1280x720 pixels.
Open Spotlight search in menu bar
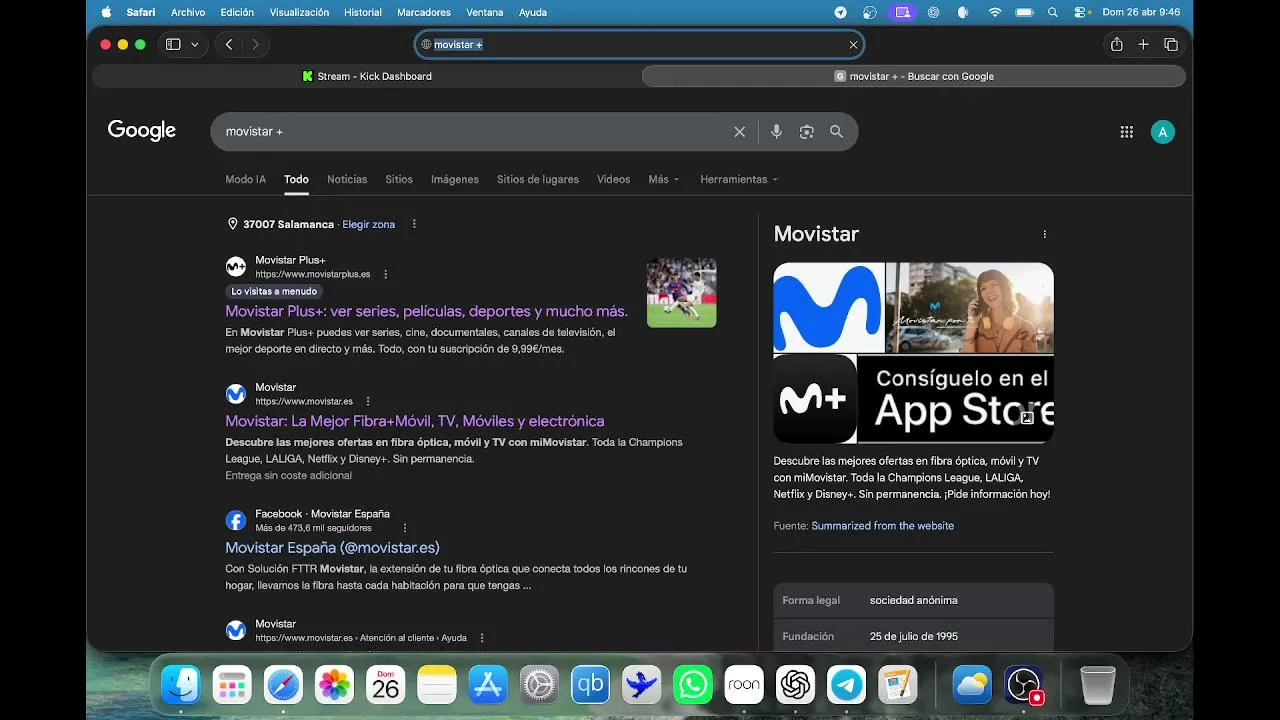coord(1053,12)
